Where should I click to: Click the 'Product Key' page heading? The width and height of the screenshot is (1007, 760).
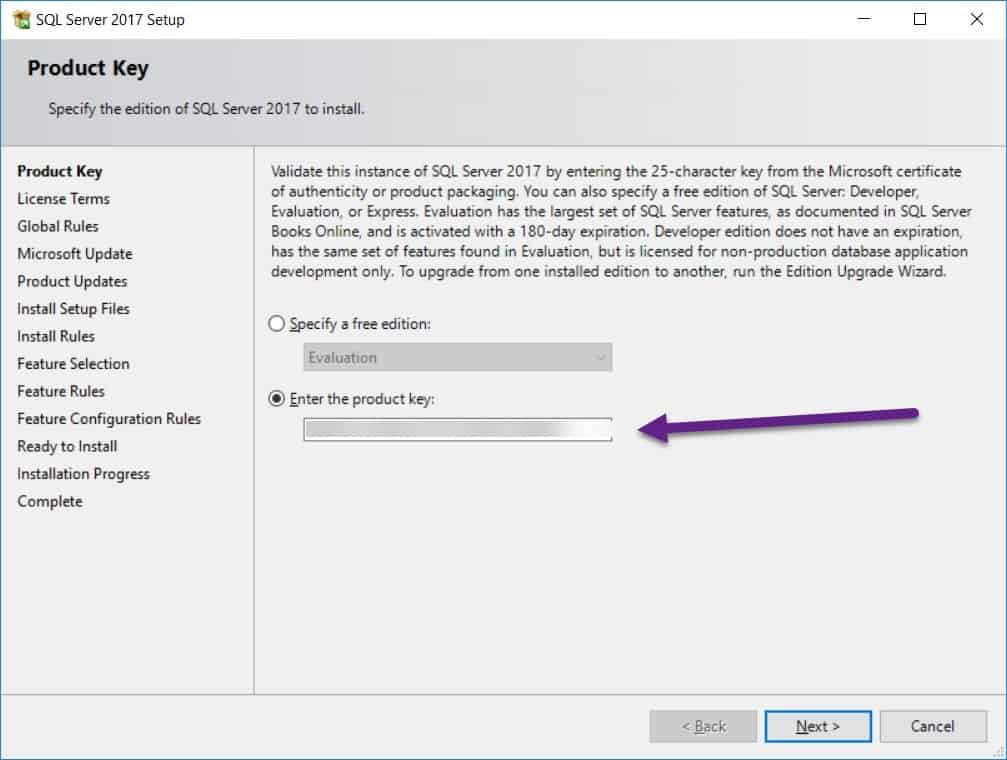click(x=88, y=68)
